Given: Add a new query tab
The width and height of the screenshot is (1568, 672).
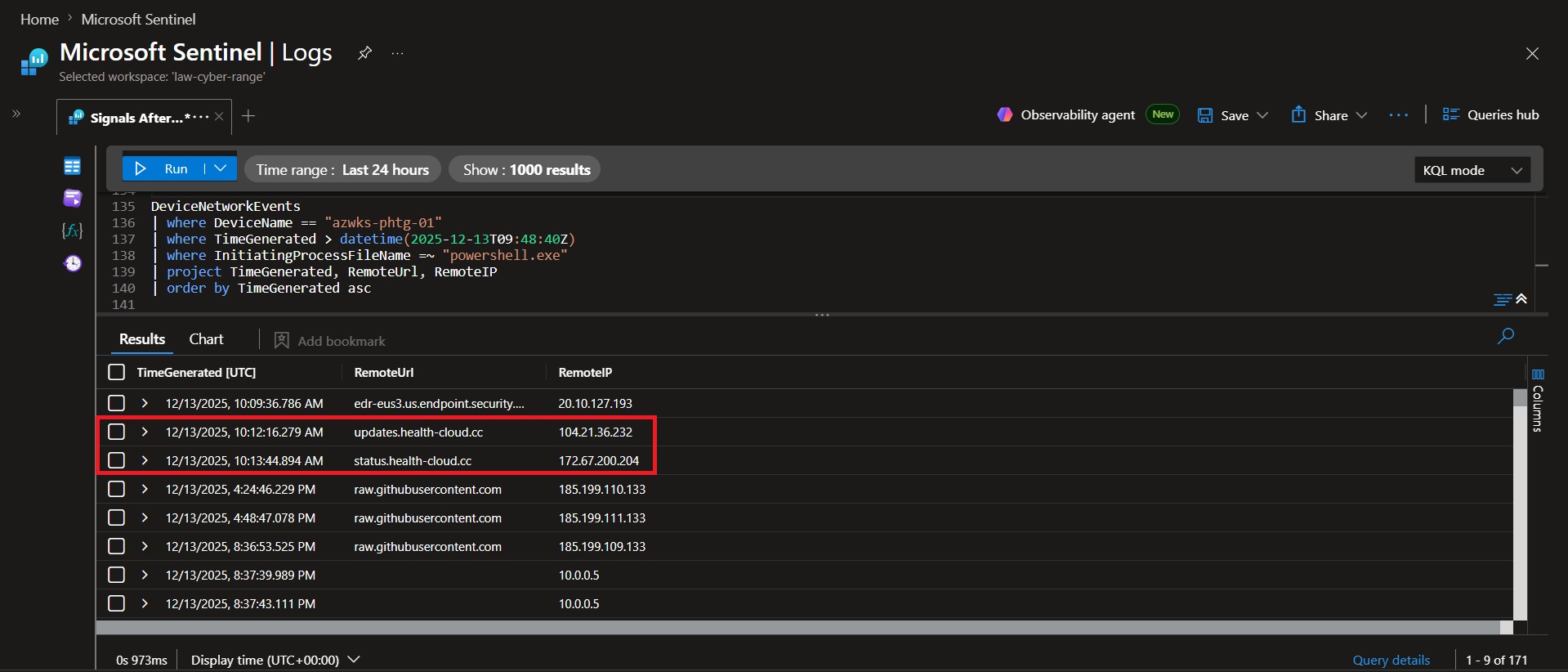Looking at the screenshot, I should point(248,116).
